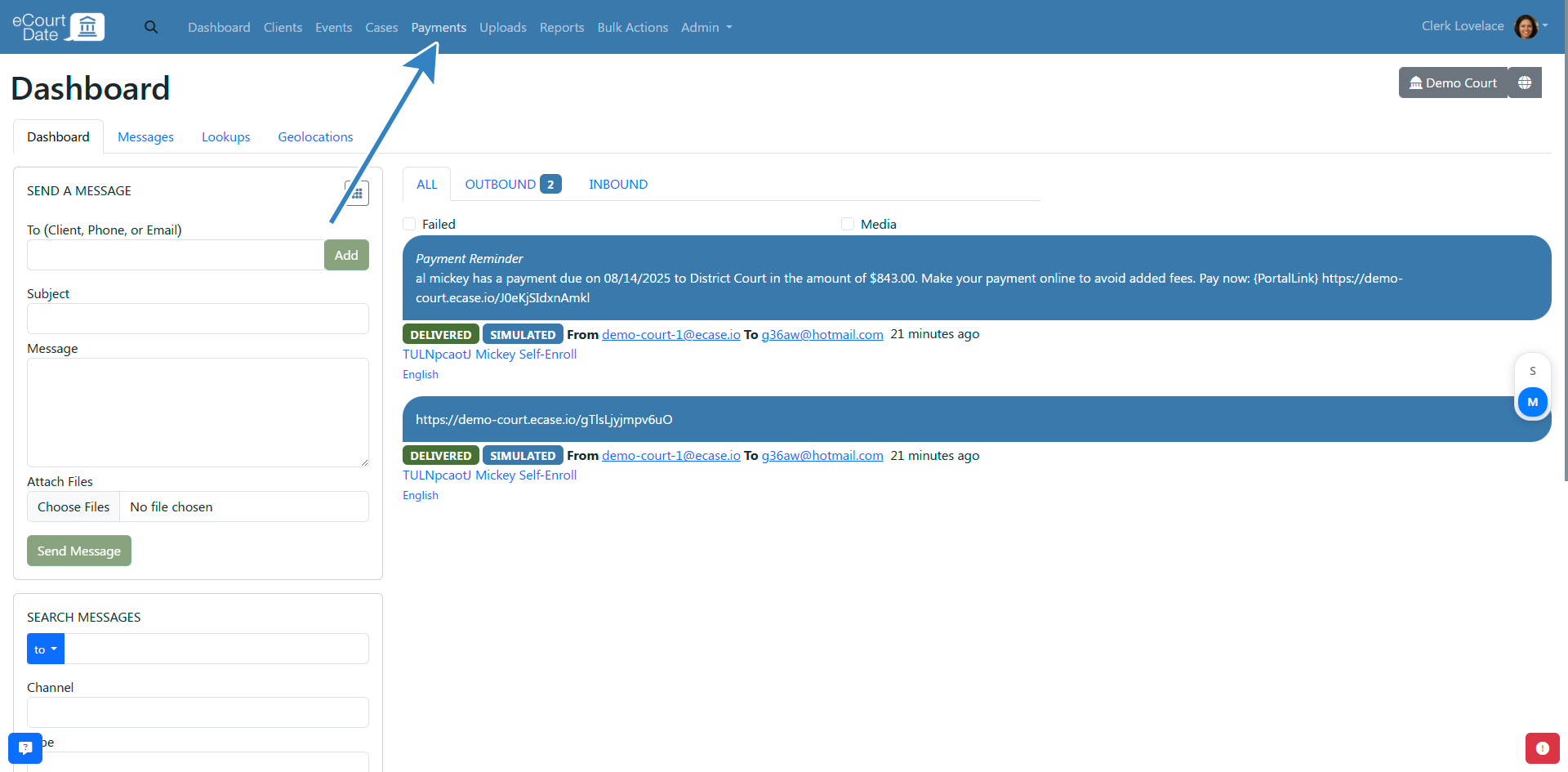Screen dimensions: 1568x772
Task: Show OUTBOUND messages tab
Action: (x=513, y=184)
